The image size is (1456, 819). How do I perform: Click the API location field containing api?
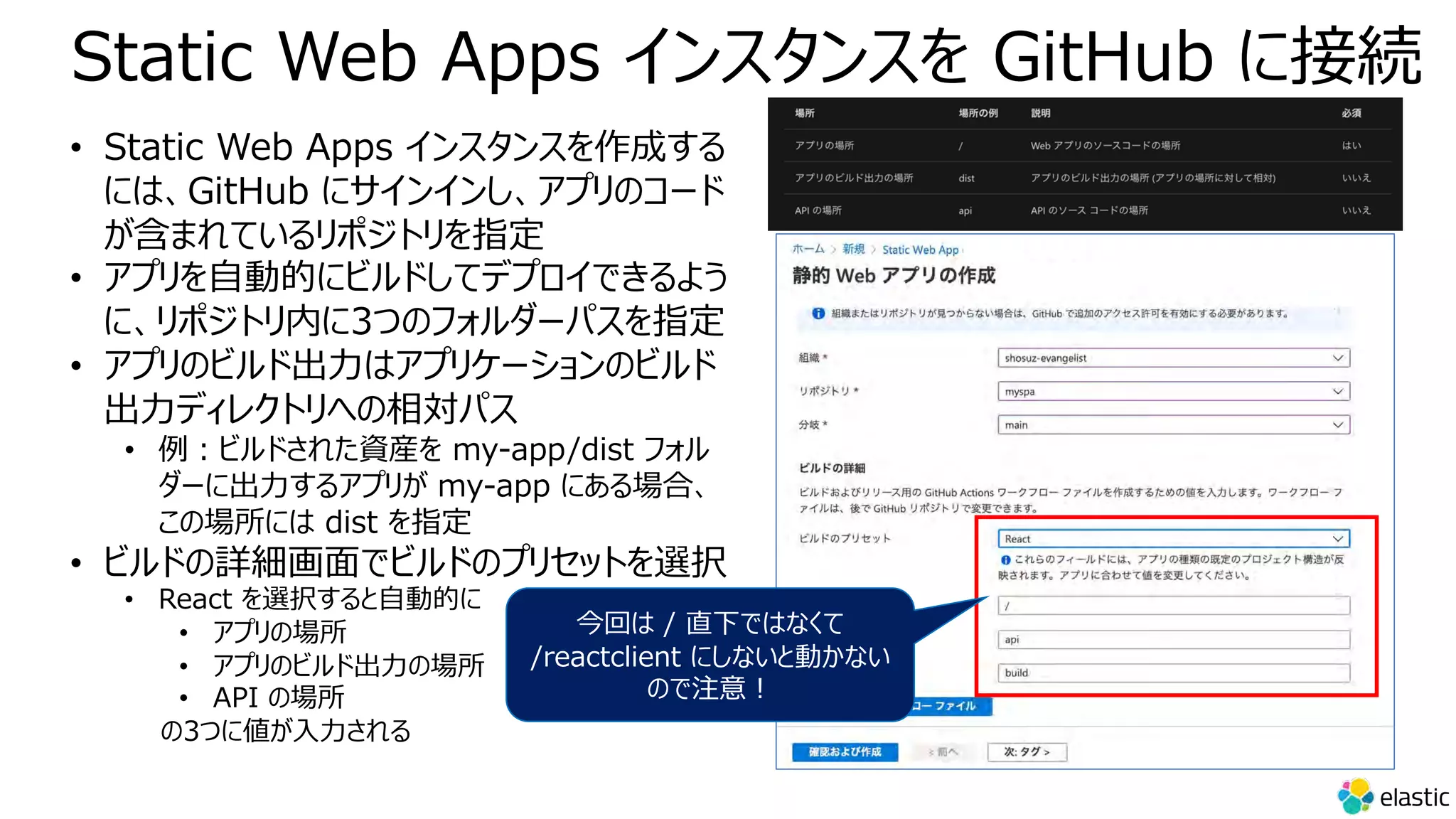(1173, 639)
